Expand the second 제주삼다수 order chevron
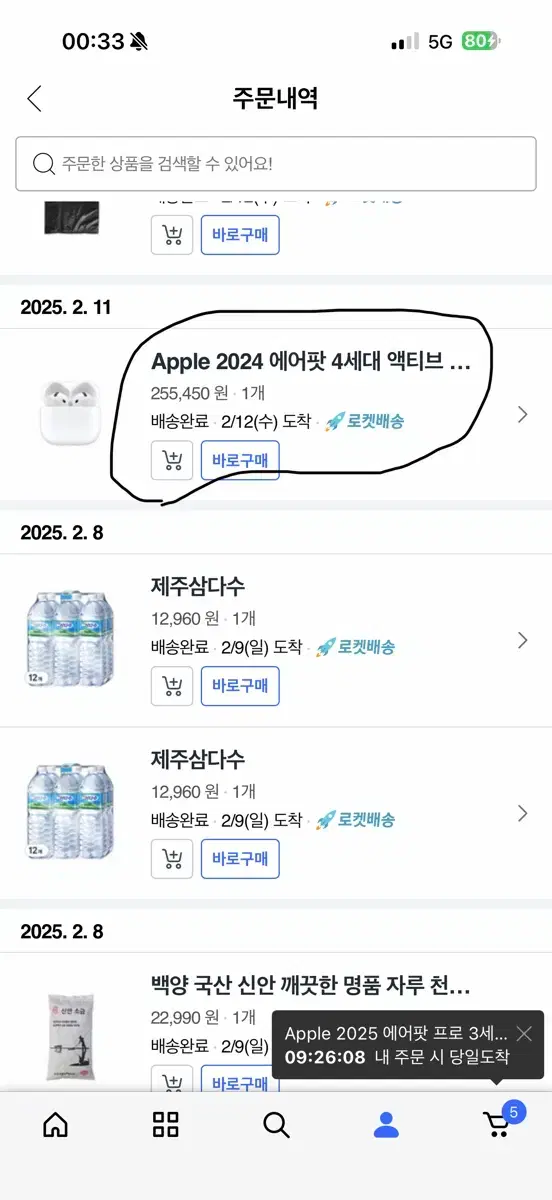 (x=522, y=813)
